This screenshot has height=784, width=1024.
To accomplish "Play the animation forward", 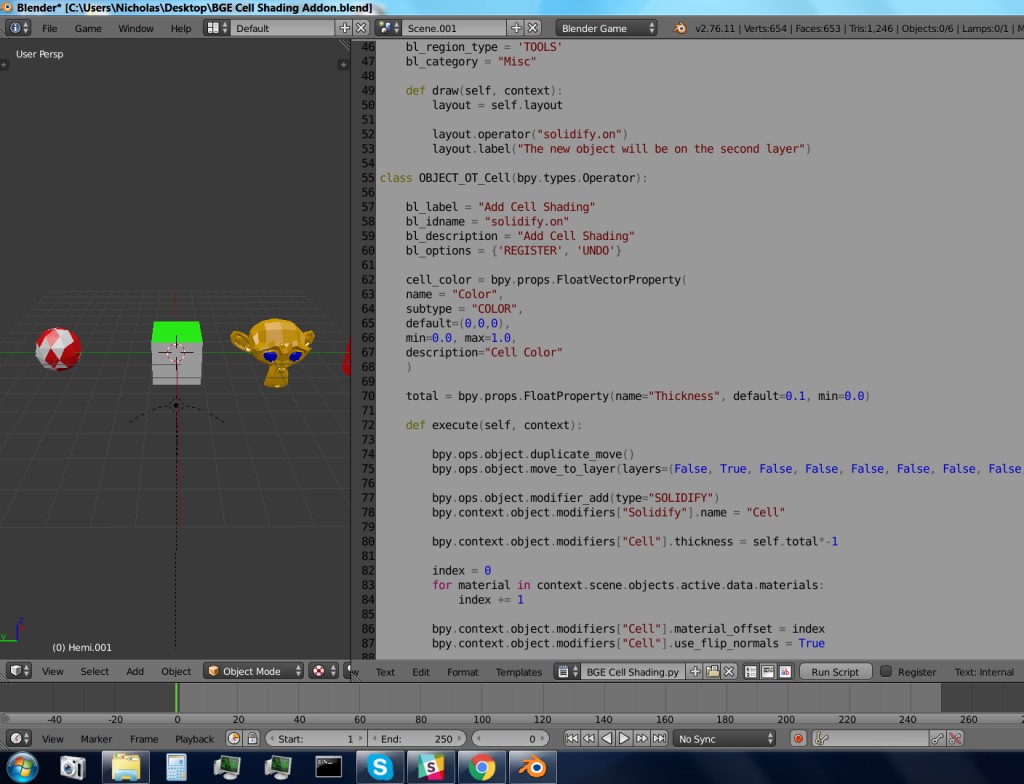I will (x=624, y=738).
